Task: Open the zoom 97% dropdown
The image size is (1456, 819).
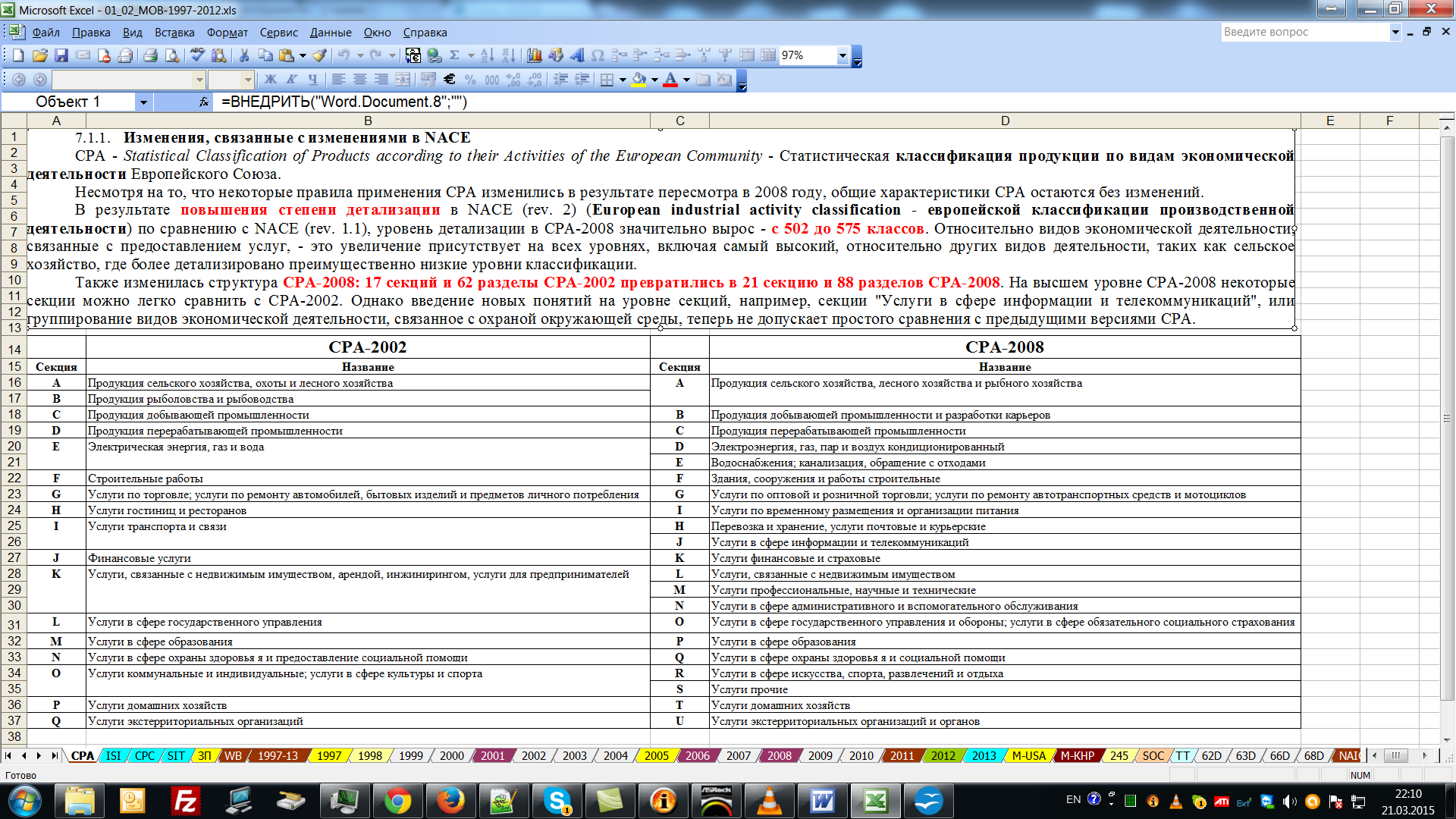Action: (843, 55)
